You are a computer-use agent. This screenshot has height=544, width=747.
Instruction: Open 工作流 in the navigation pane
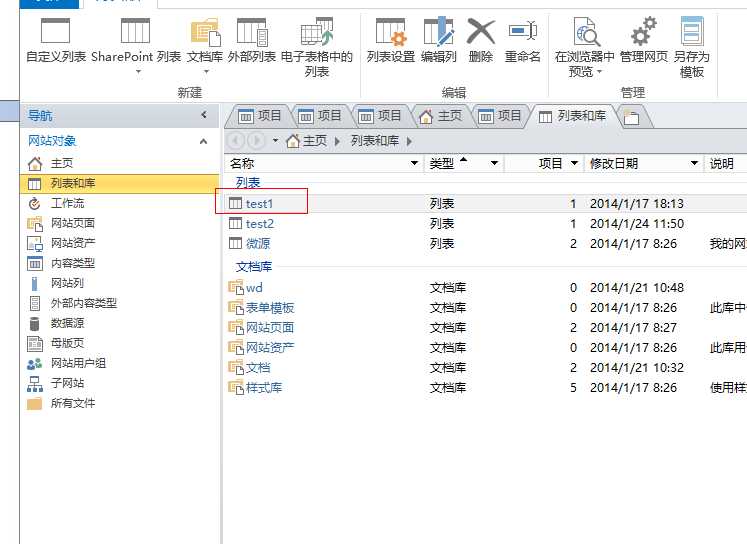click(x=119, y=203)
